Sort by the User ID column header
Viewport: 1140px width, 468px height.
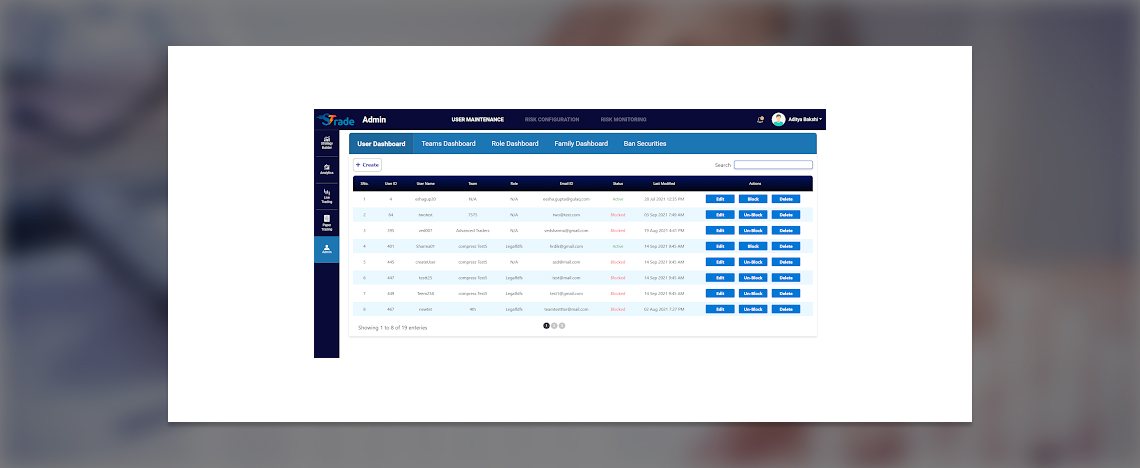[390, 184]
